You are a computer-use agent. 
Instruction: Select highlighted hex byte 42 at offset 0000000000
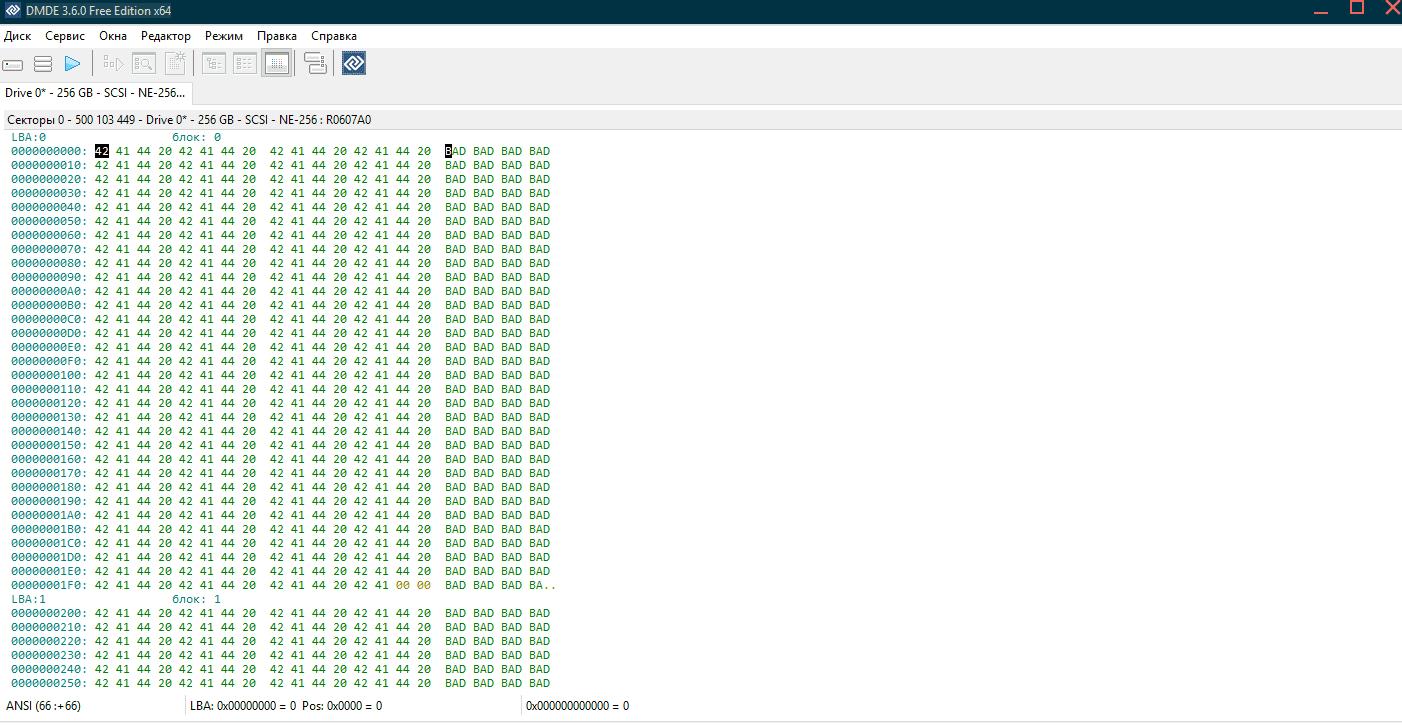point(102,151)
